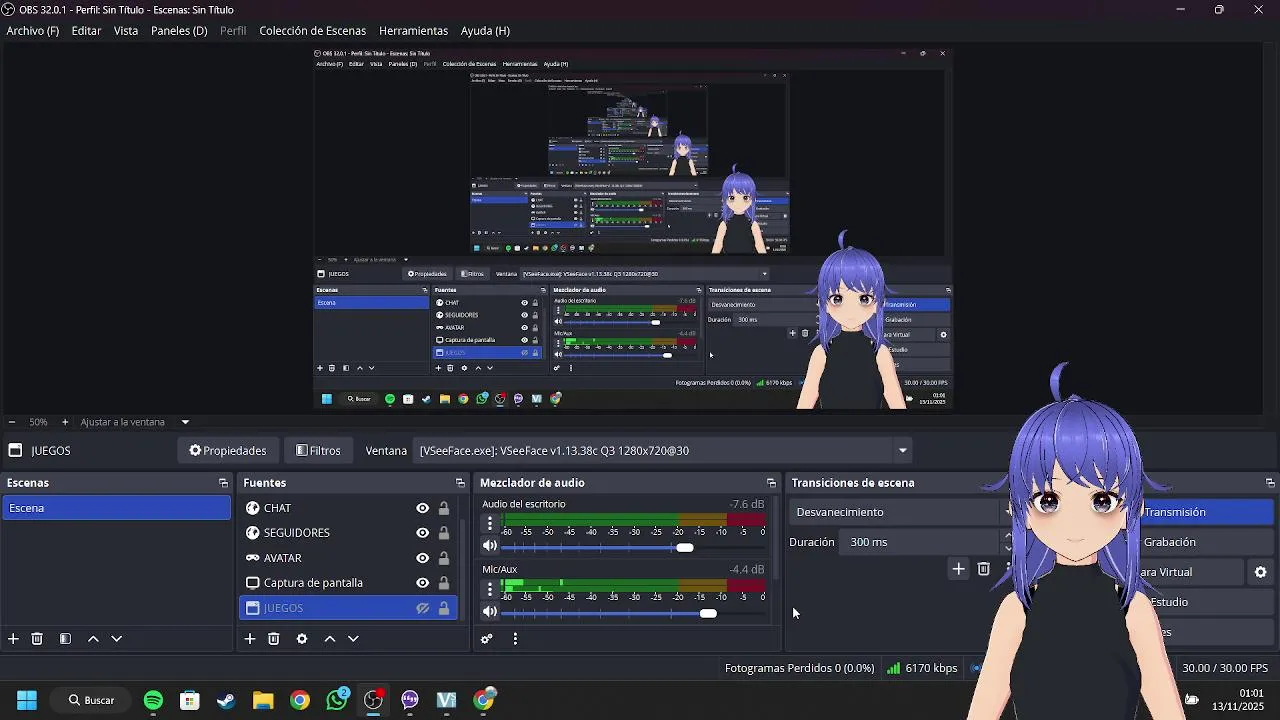
Task: Open WhatsApp from taskbar
Action: coord(337,700)
